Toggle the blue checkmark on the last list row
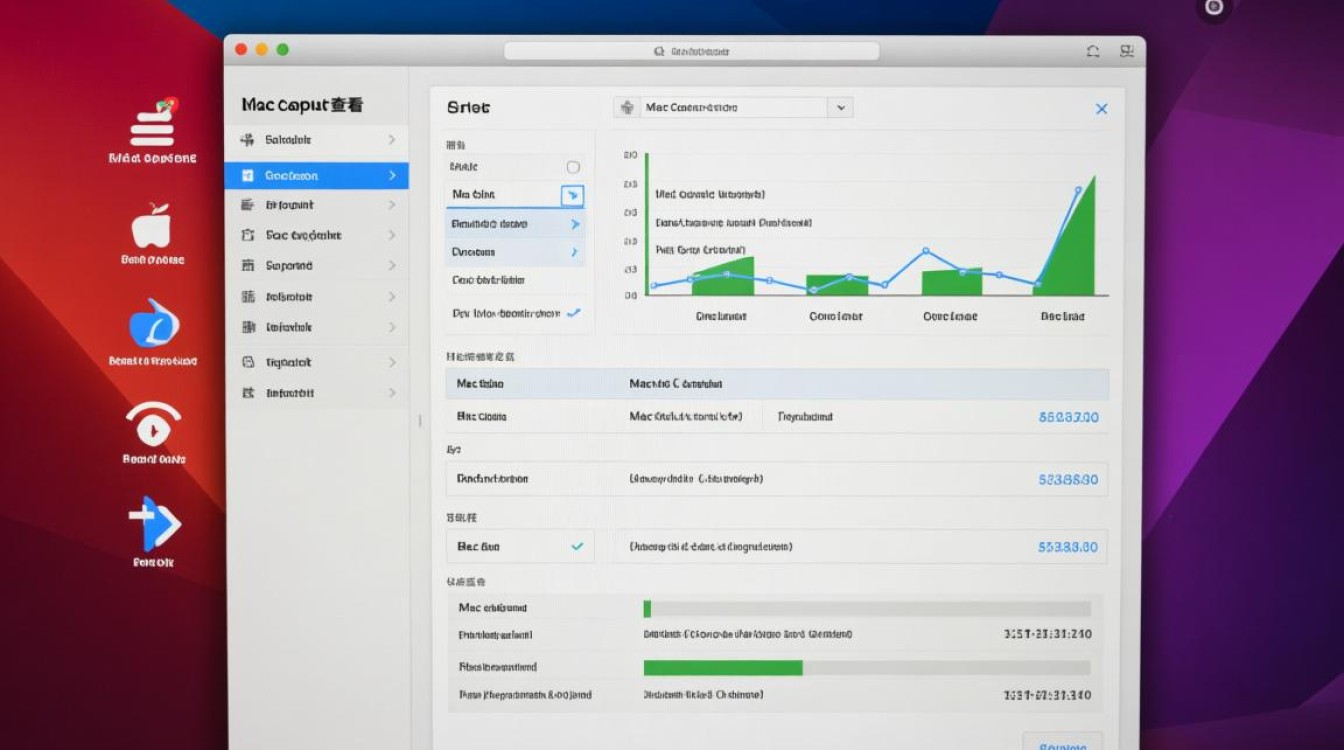 573,313
